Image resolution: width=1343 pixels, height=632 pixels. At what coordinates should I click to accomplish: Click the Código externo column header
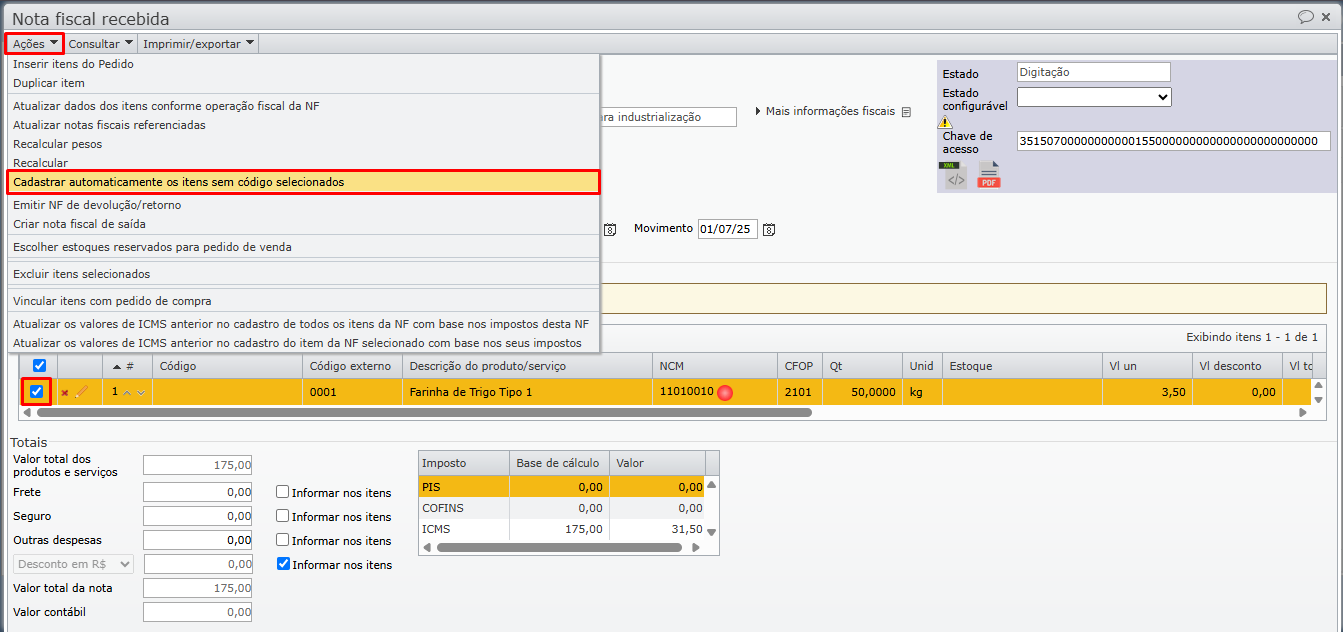pyautogui.click(x=352, y=366)
